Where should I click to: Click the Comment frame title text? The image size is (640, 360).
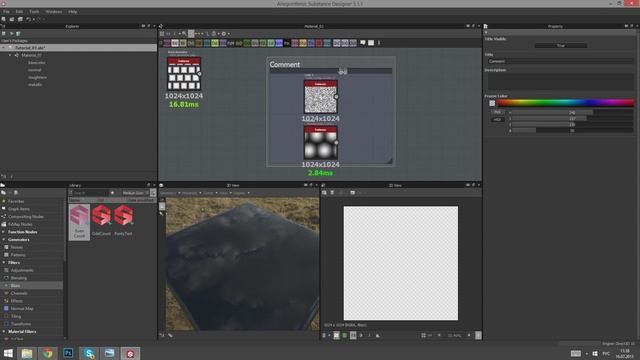[285, 64]
